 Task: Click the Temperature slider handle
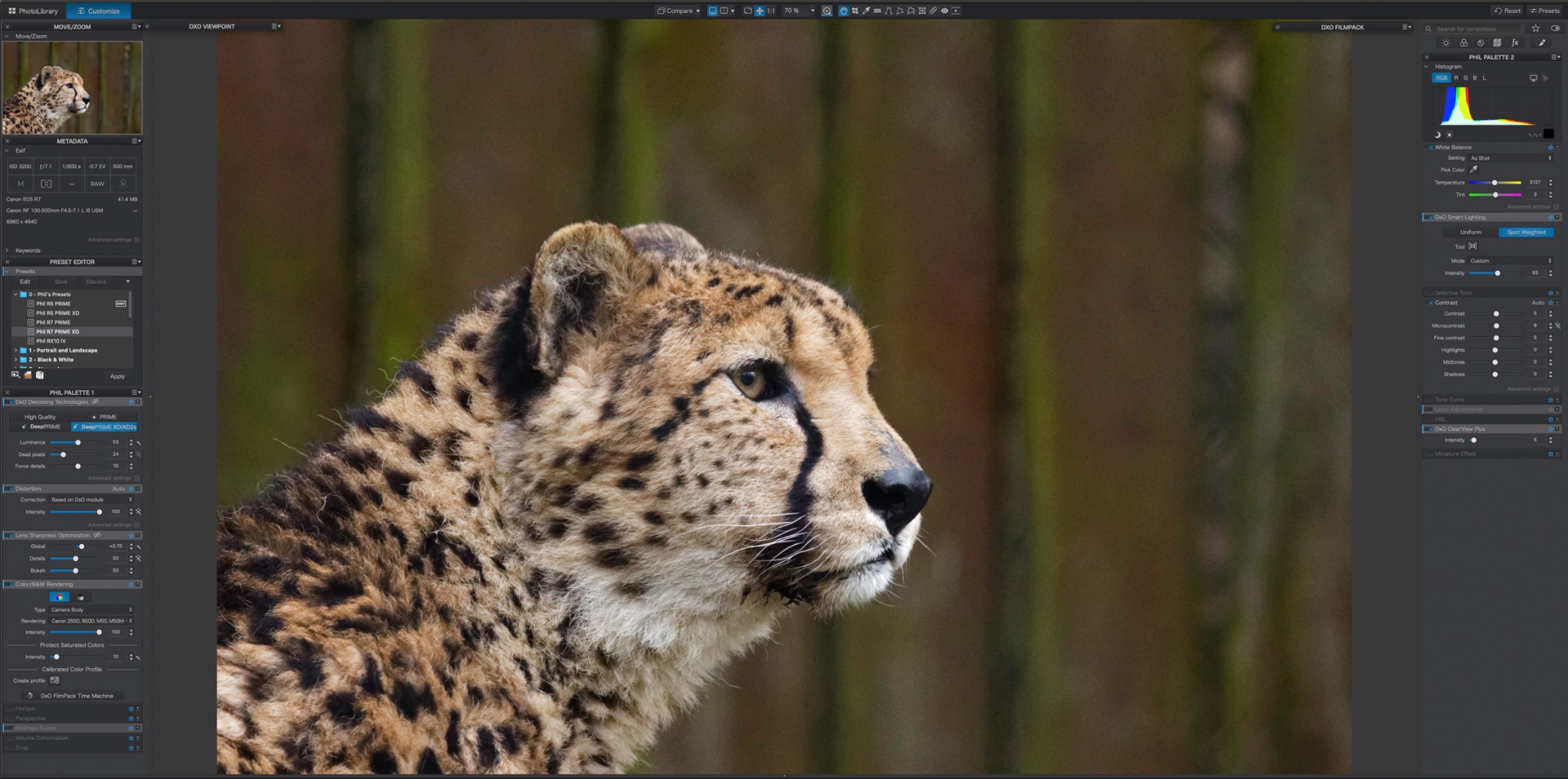(x=1494, y=183)
